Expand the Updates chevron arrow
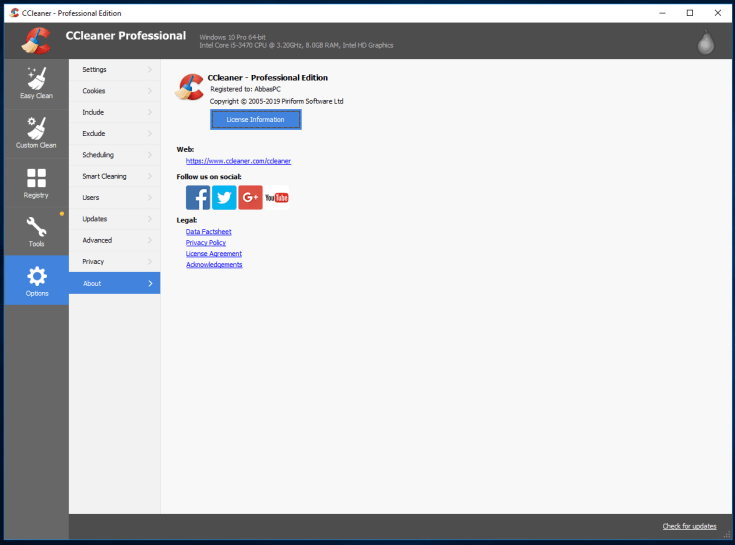The height and width of the screenshot is (545, 735). (x=150, y=219)
